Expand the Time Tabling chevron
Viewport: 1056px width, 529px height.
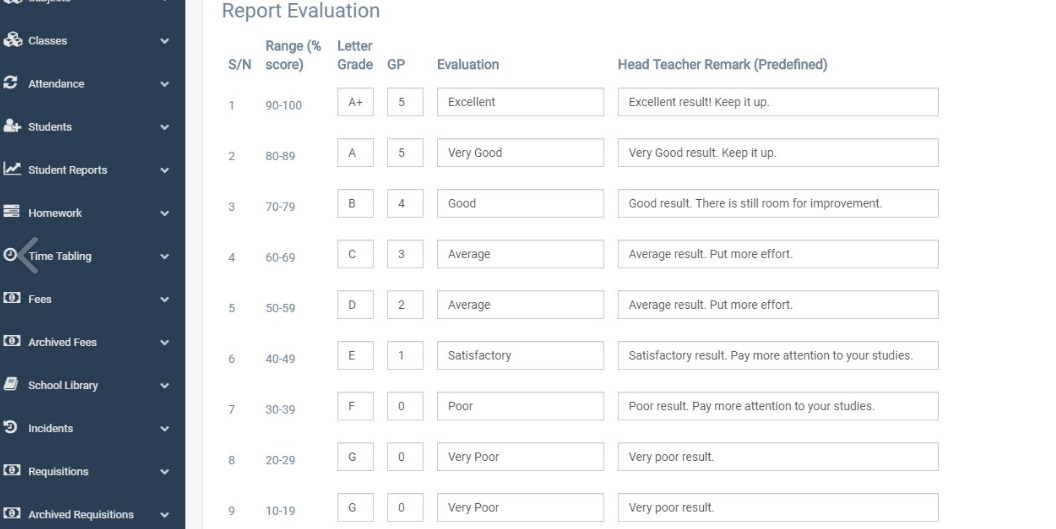tap(164, 256)
